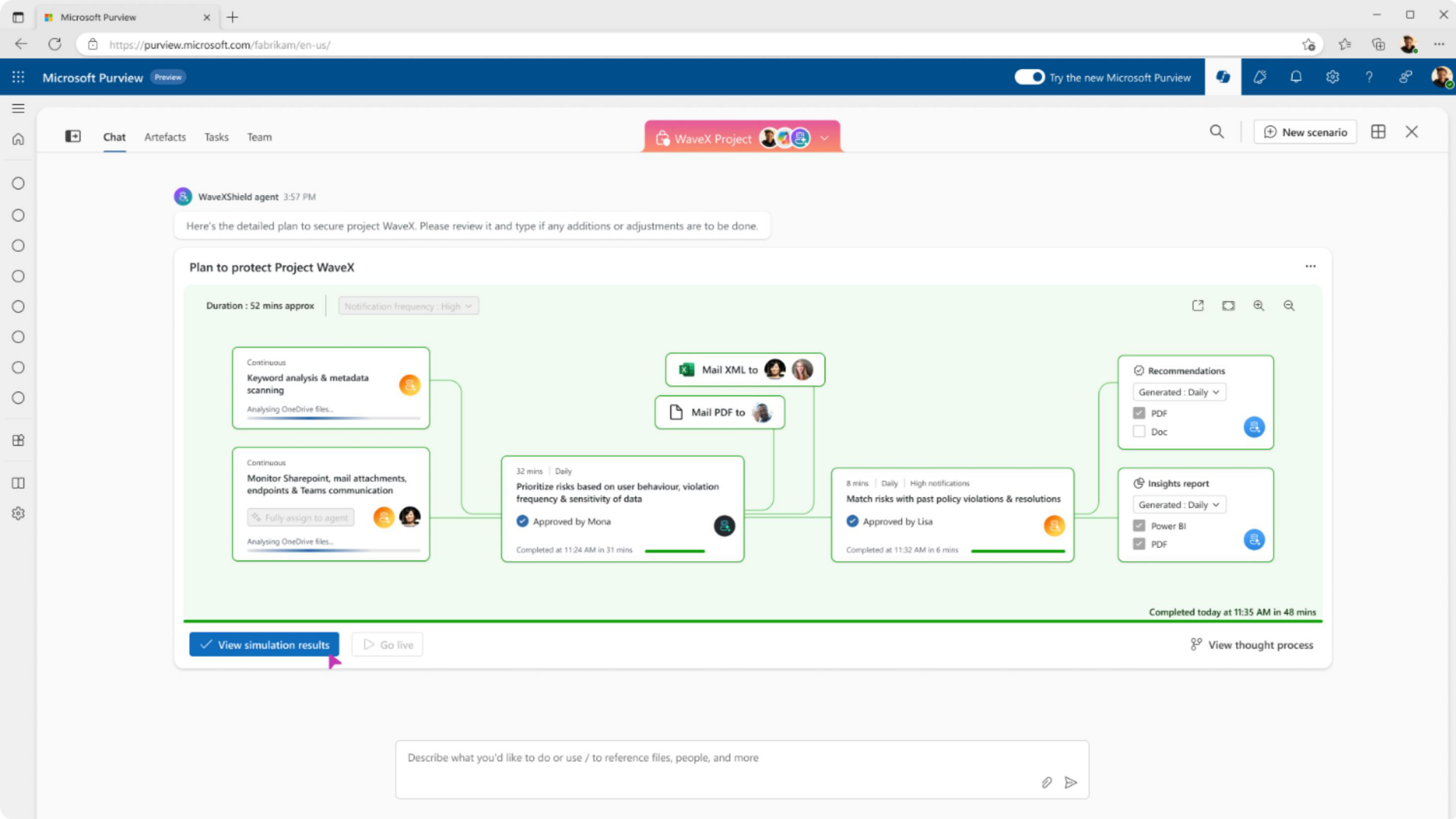This screenshot has width=1456, height=819.
Task: Open plan in new window icon
Action: click(1198, 306)
